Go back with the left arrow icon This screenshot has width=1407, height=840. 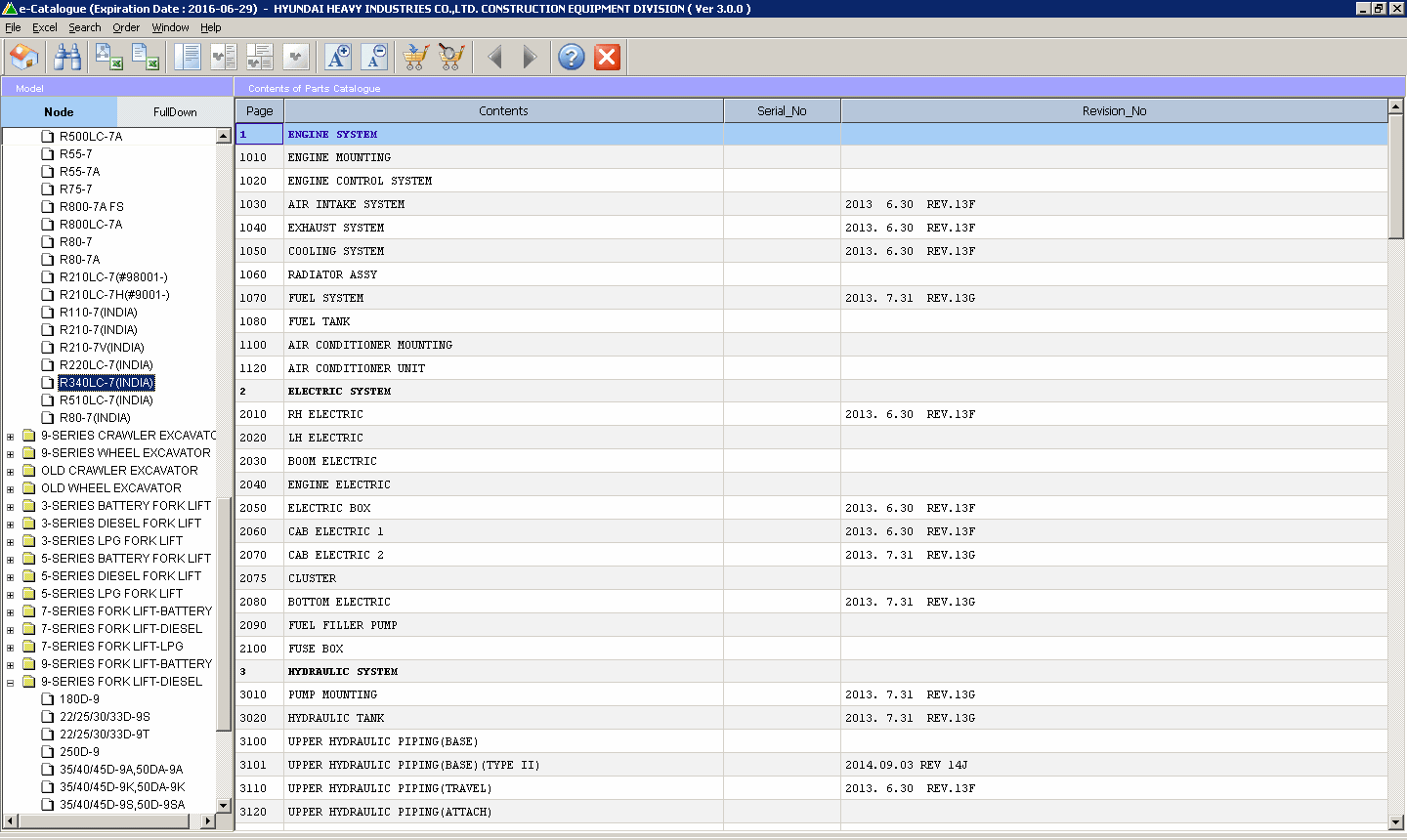click(x=494, y=57)
